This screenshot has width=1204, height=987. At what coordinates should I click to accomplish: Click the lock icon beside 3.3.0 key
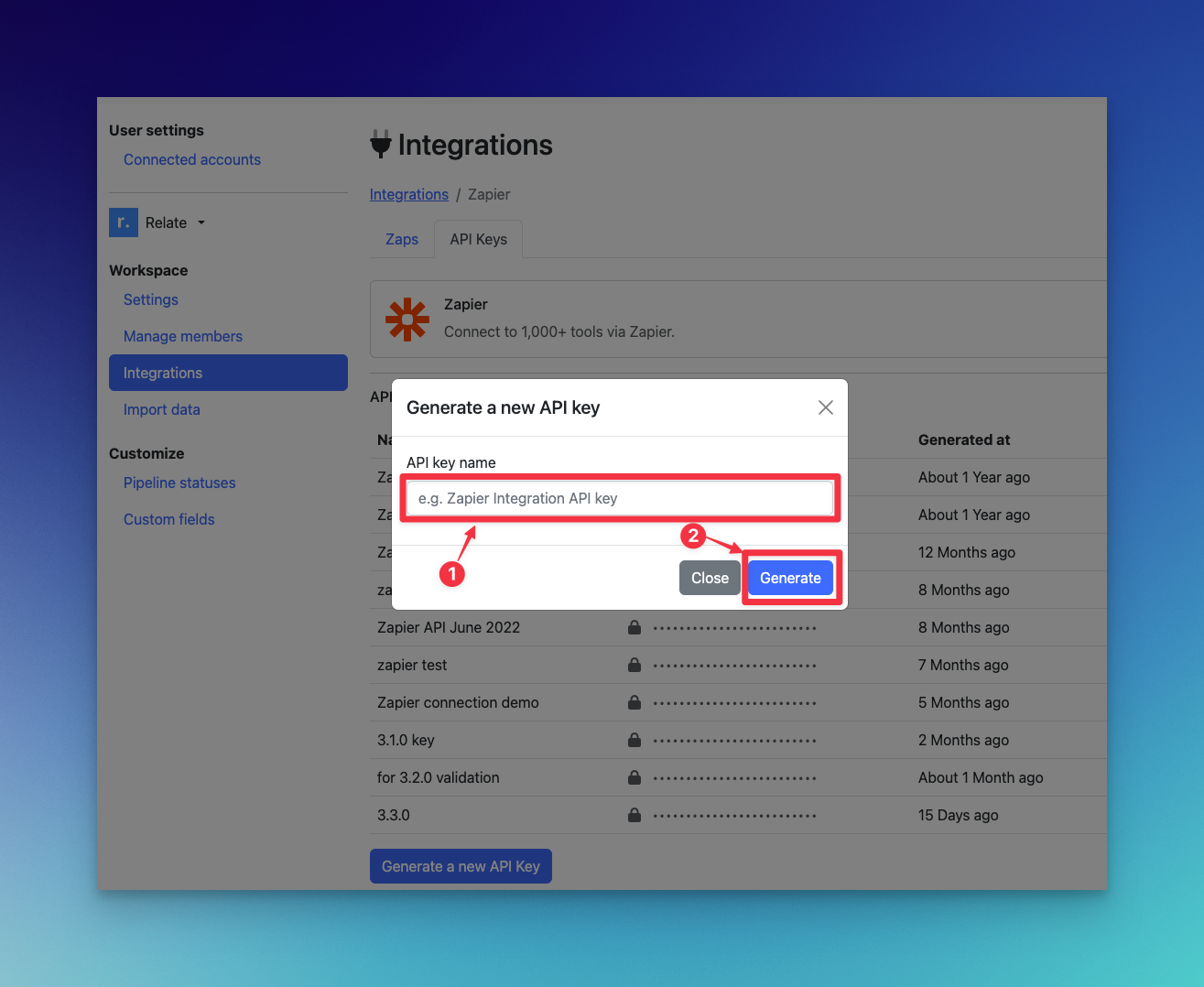pyautogui.click(x=635, y=815)
